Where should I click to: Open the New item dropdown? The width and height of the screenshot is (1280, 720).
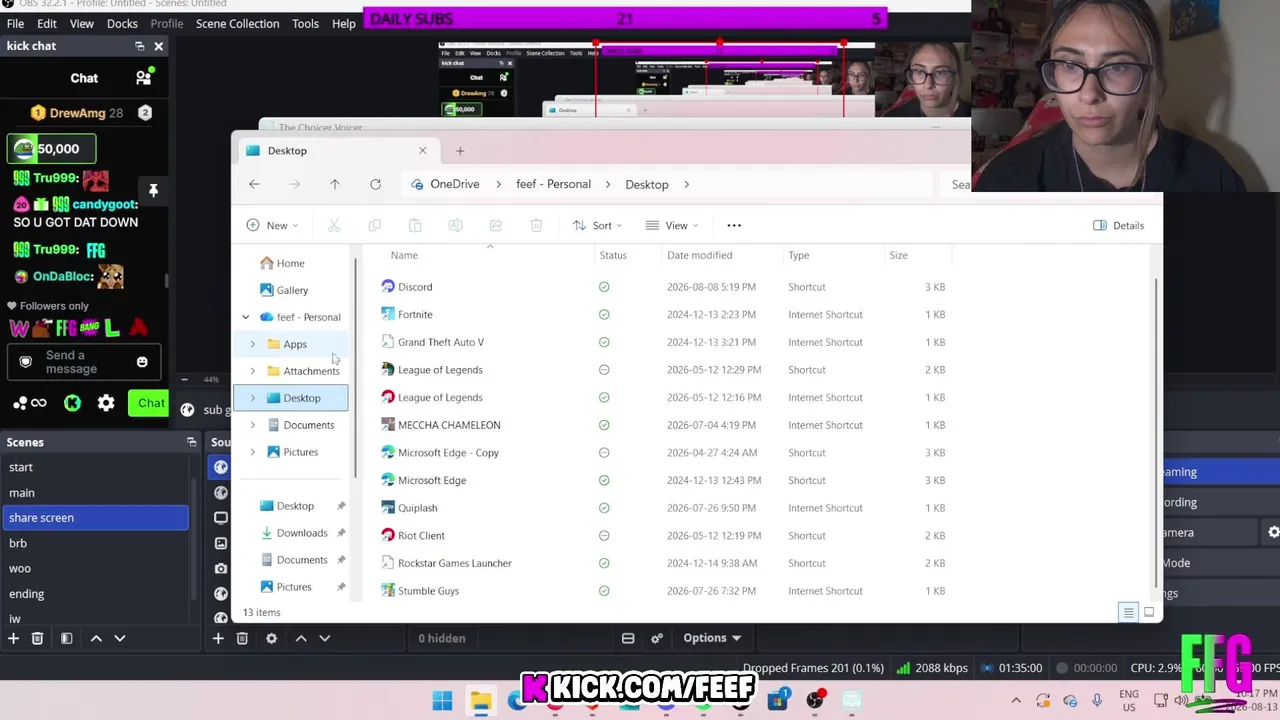click(272, 225)
